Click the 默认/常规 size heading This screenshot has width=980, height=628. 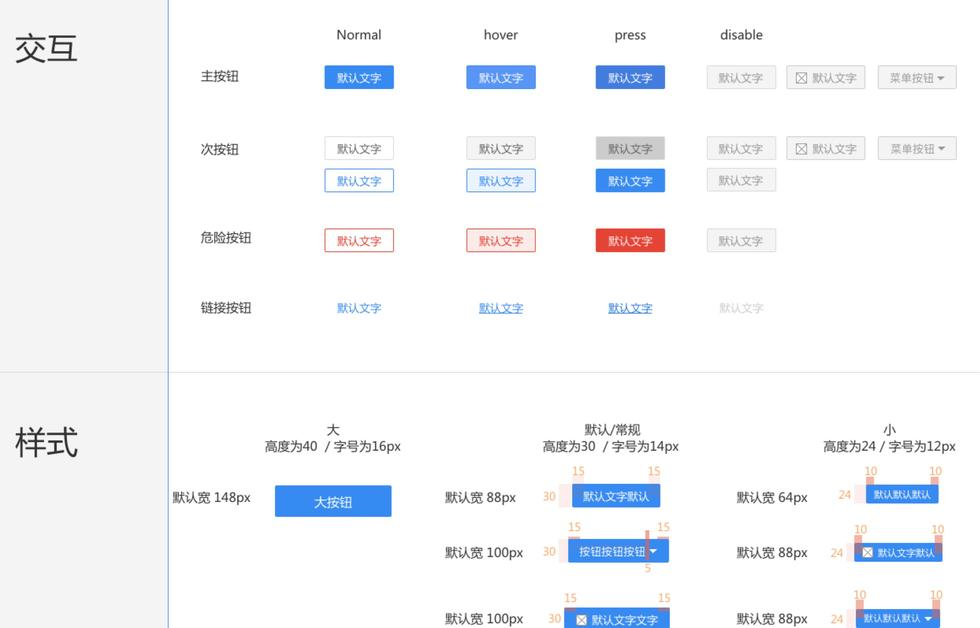coord(612,430)
